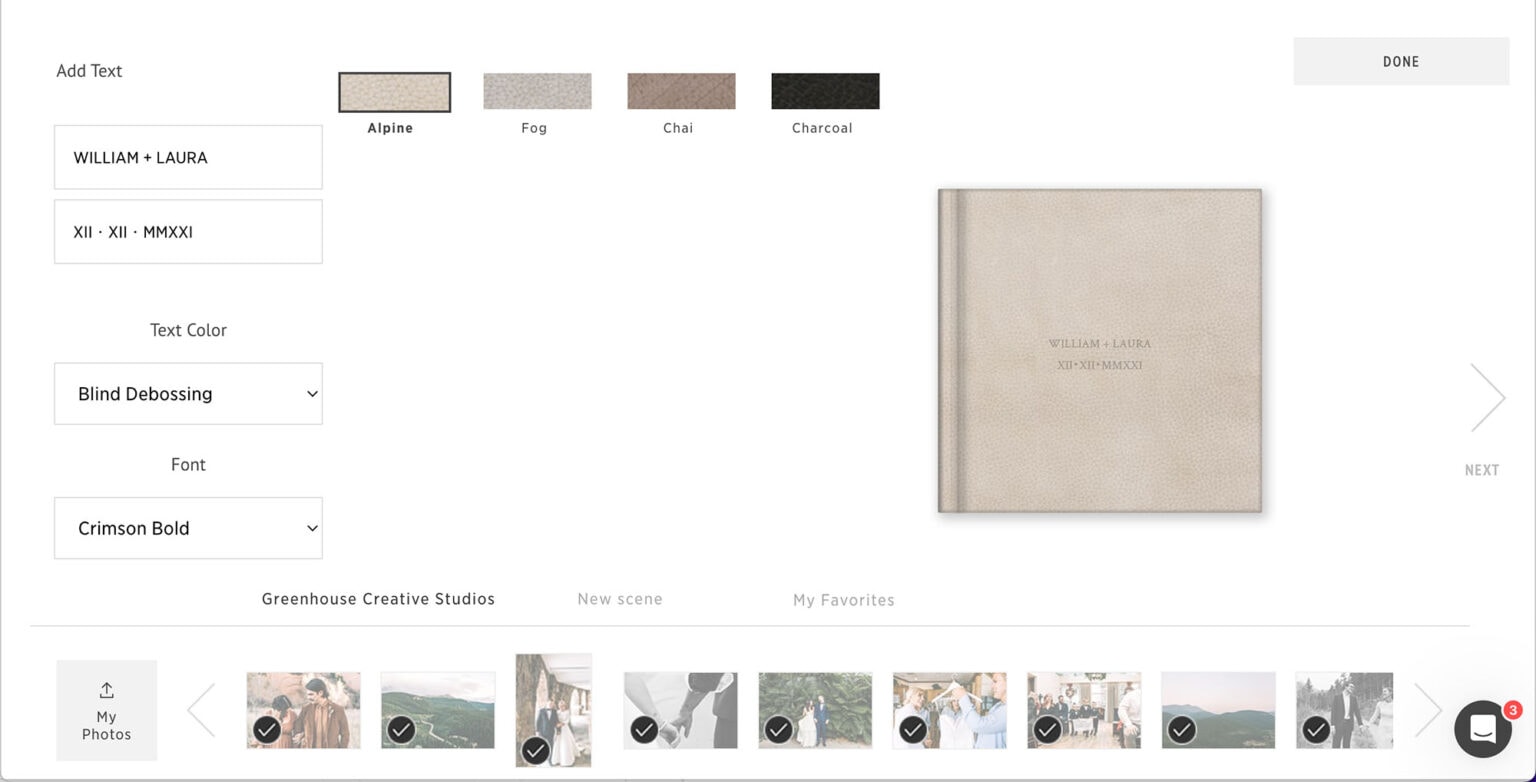Image resolution: width=1536 pixels, height=782 pixels.
Task: Select the Charcoal cover color swatch
Action: pyautogui.click(x=825, y=91)
